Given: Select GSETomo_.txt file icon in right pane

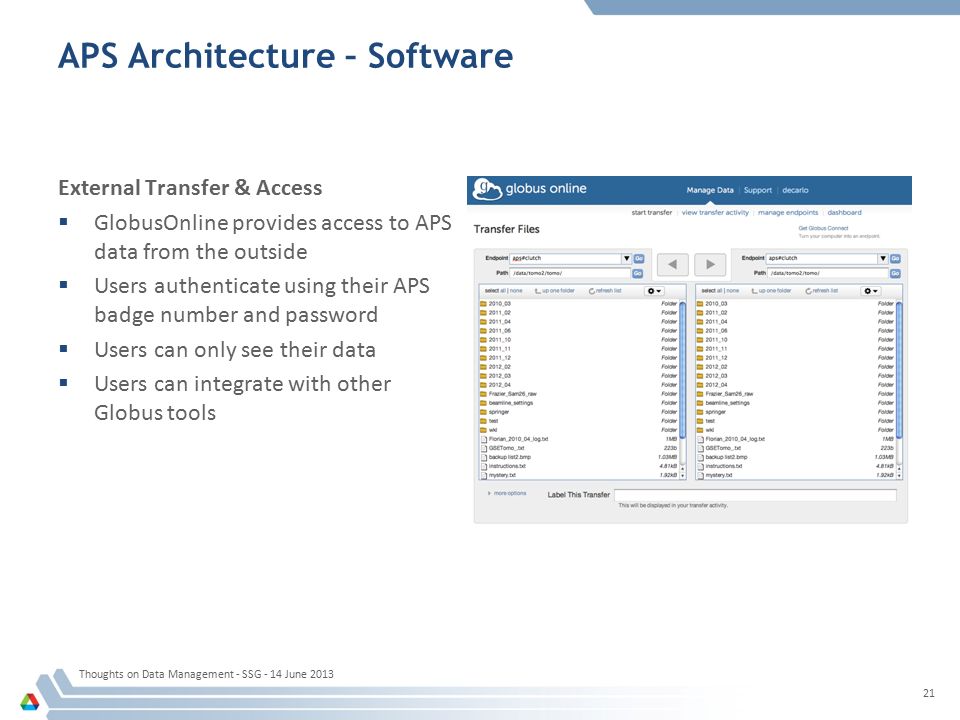Looking at the screenshot, I should pos(700,448).
